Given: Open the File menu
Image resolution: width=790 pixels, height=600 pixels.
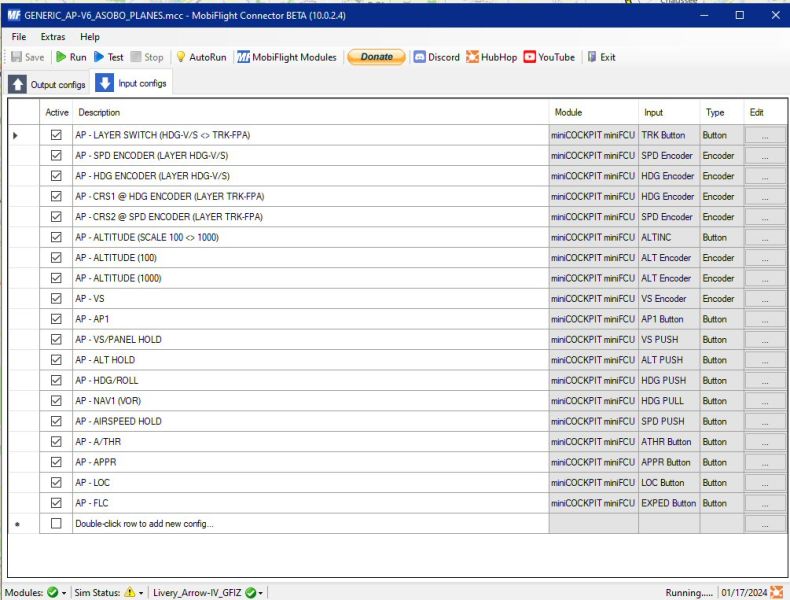Looking at the screenshot, I should [19, 37].
